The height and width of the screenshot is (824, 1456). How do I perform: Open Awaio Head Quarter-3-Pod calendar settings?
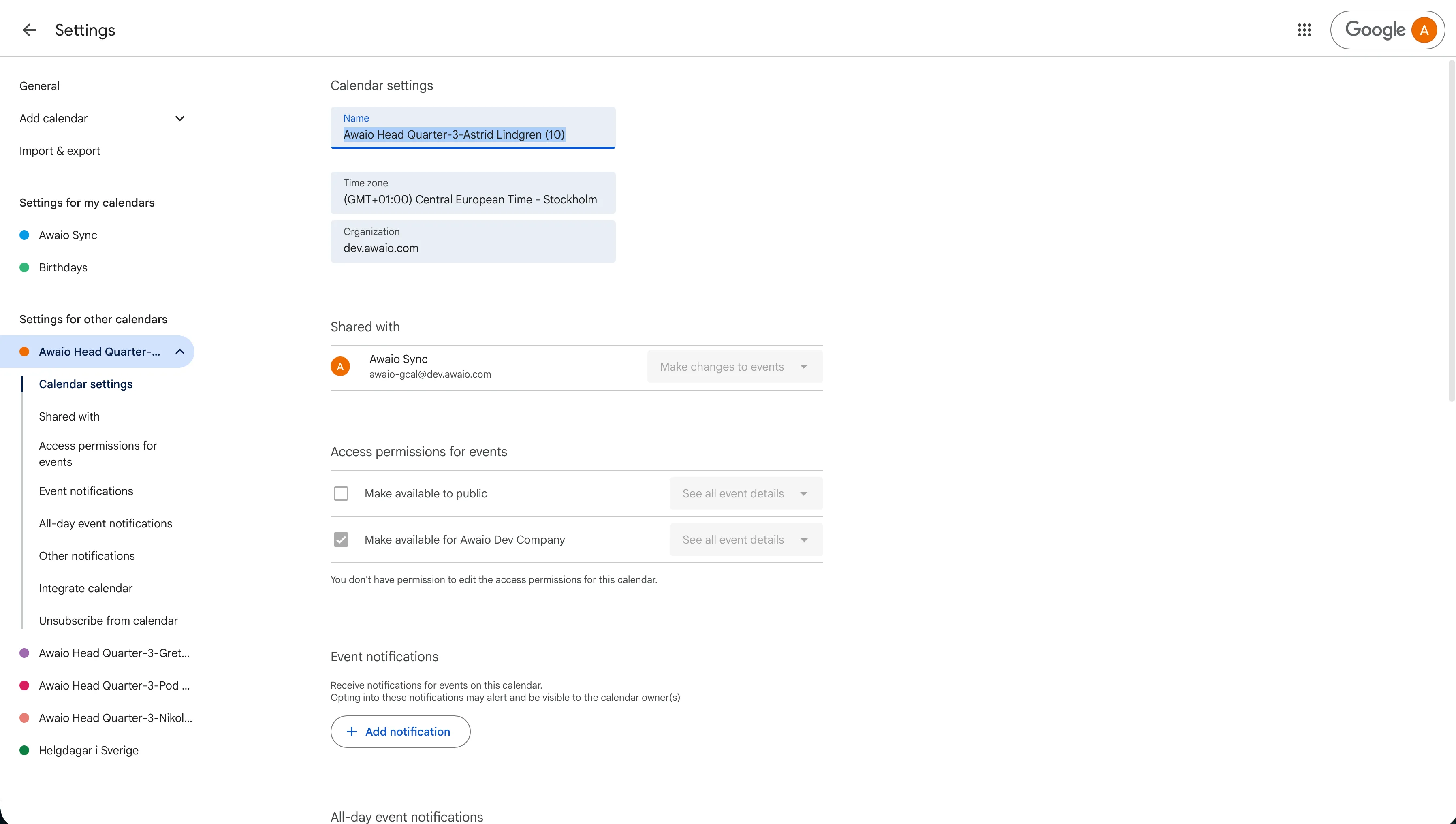[114, 685]
